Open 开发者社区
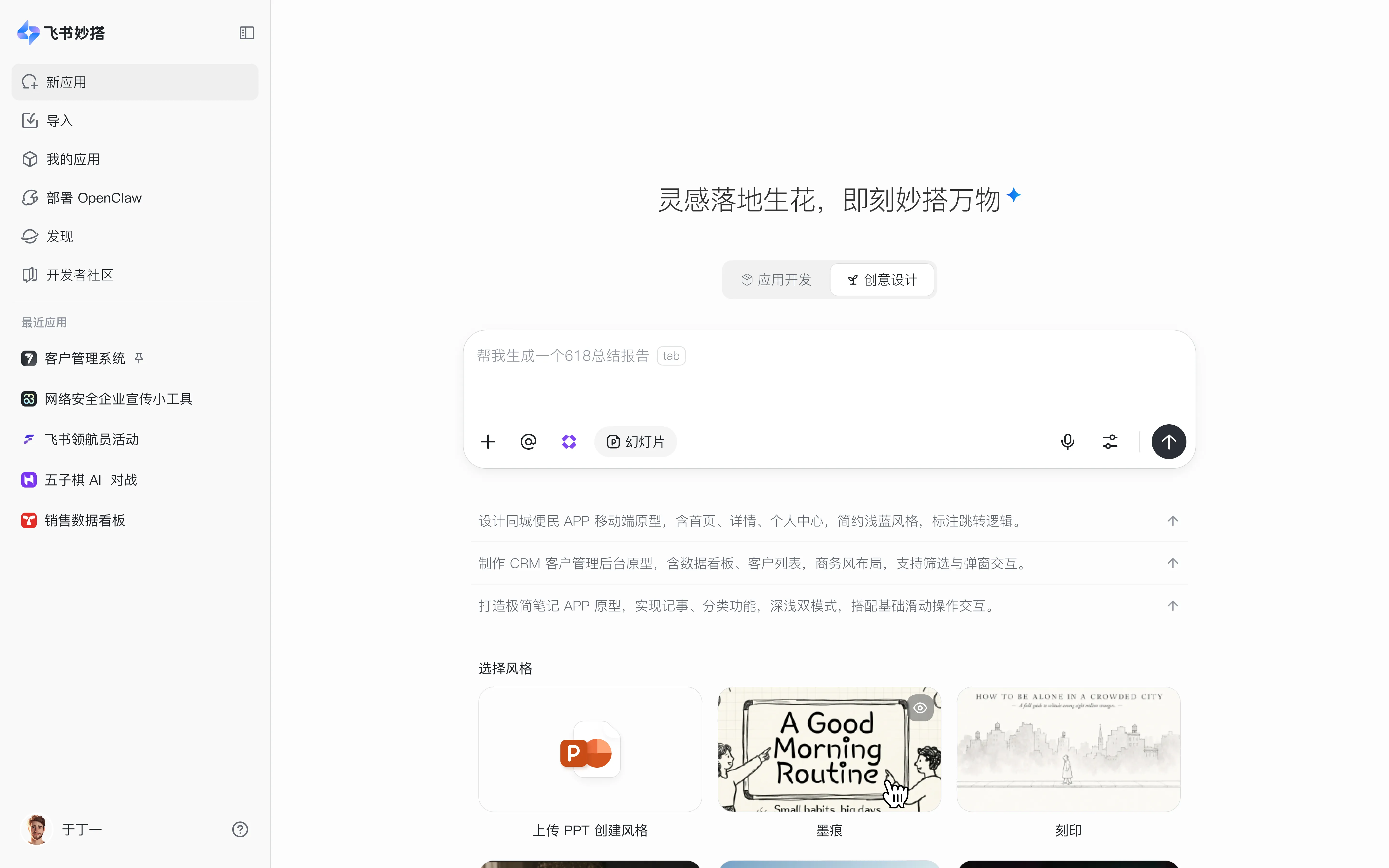Image resolution: width=1389 pixels, height=868 pixels. pos(135,275)
